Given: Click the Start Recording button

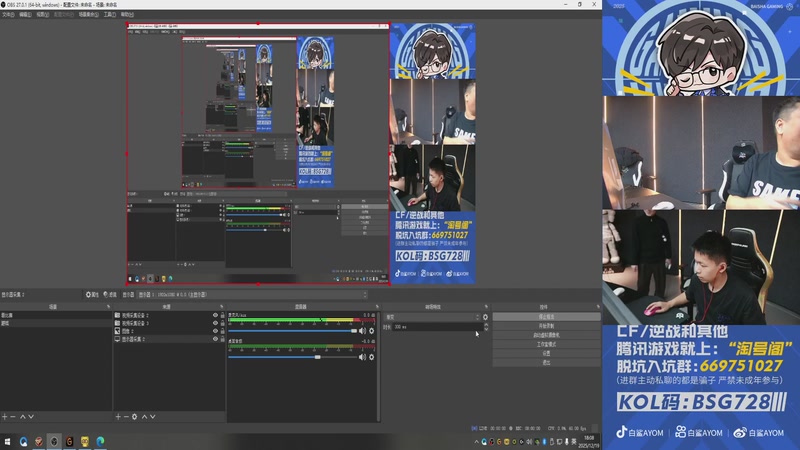Looking at the screenshot, I should coord(546,326).
